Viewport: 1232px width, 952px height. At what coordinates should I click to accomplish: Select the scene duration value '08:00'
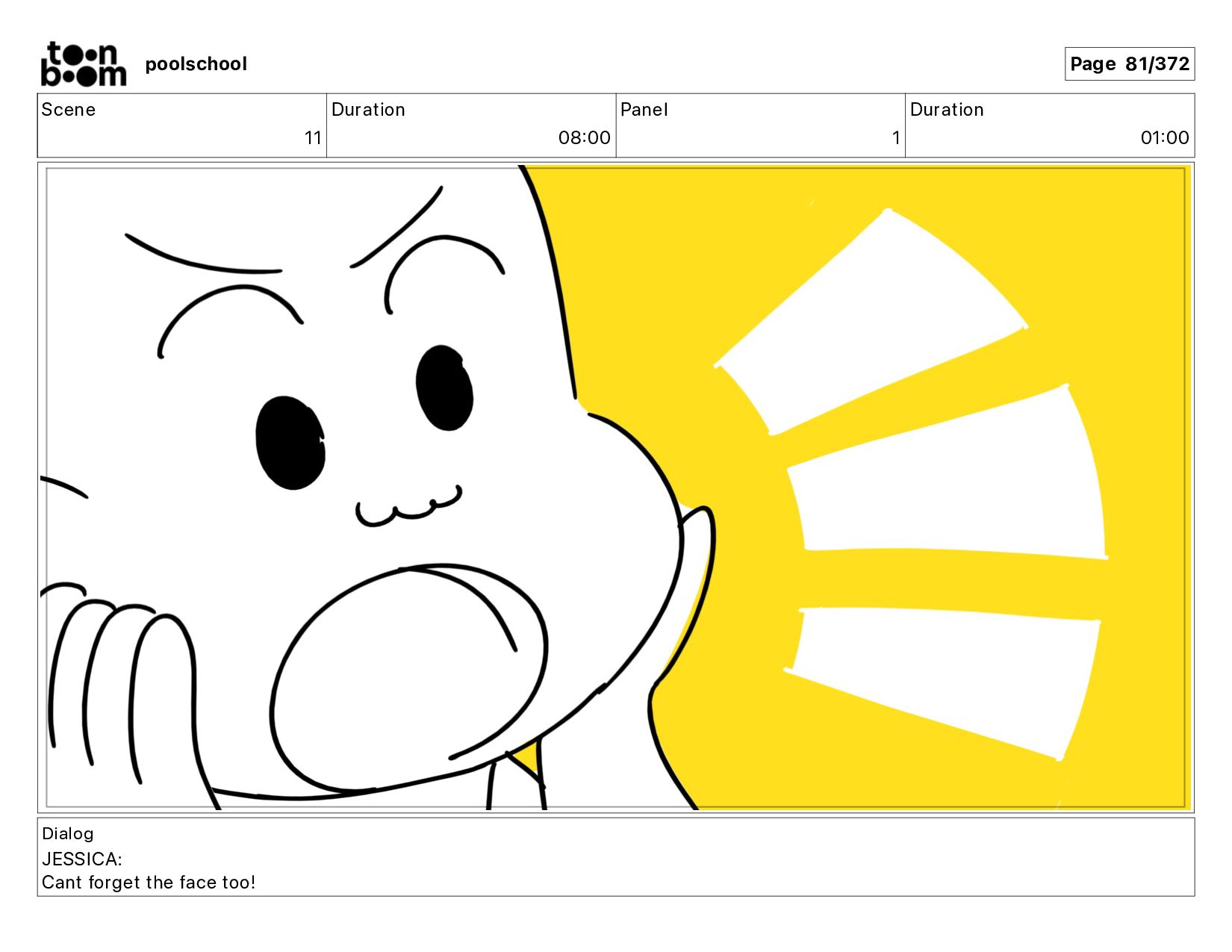tap(584, 138)
